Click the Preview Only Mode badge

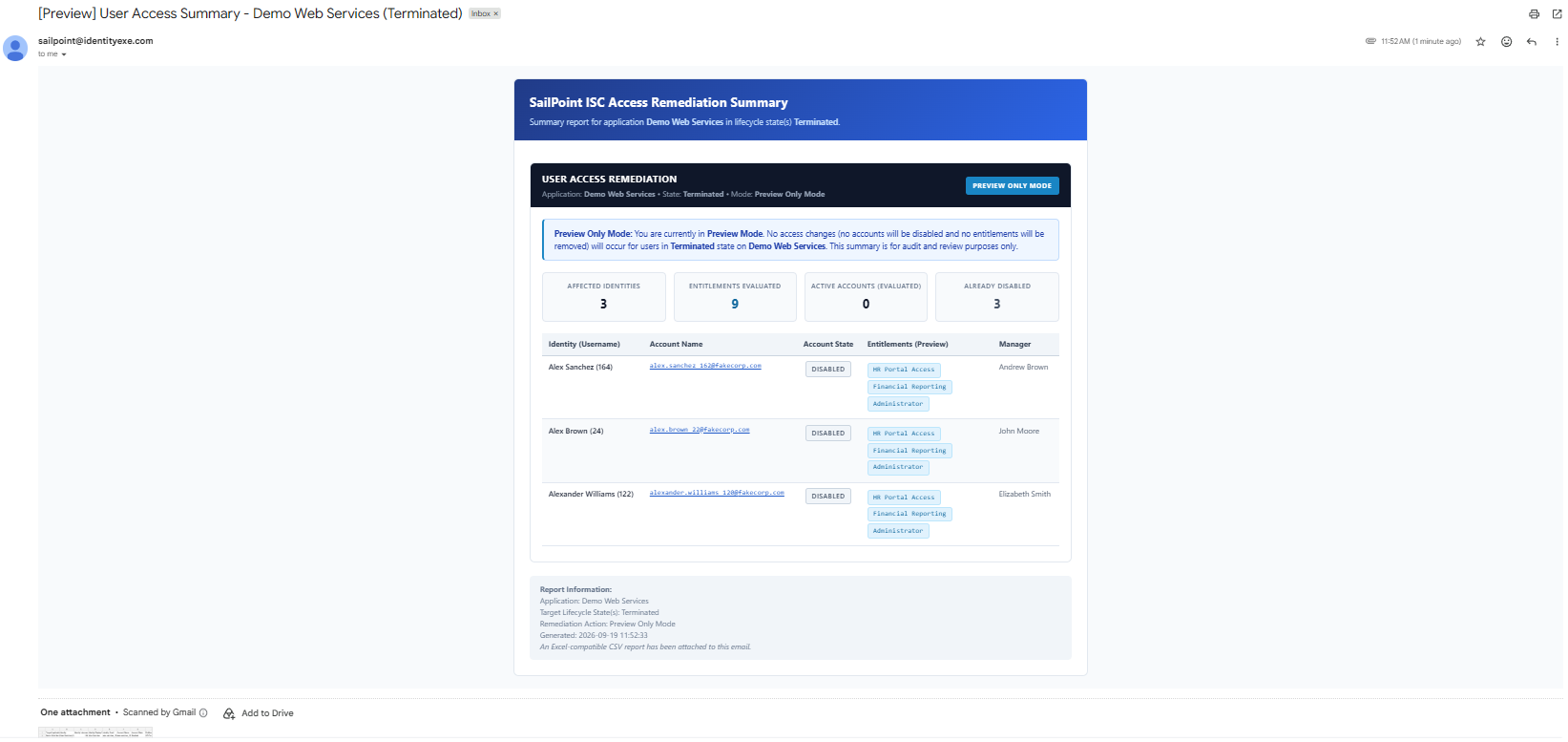1012,186
